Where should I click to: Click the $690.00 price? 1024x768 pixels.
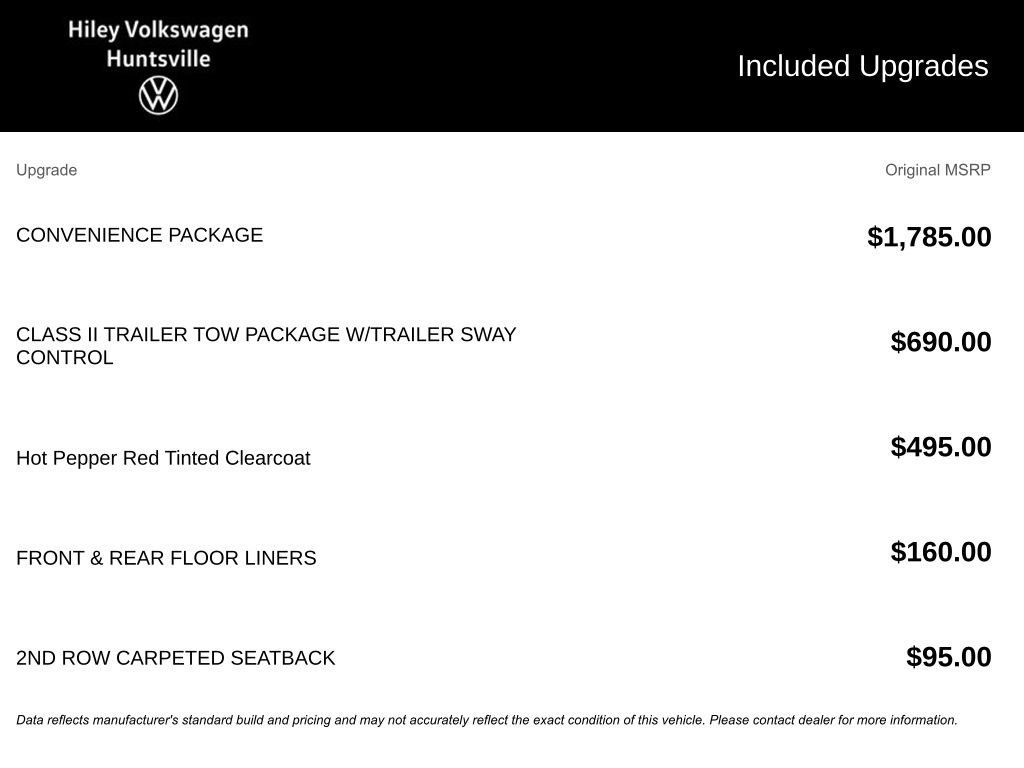click(x=941, y=342)
